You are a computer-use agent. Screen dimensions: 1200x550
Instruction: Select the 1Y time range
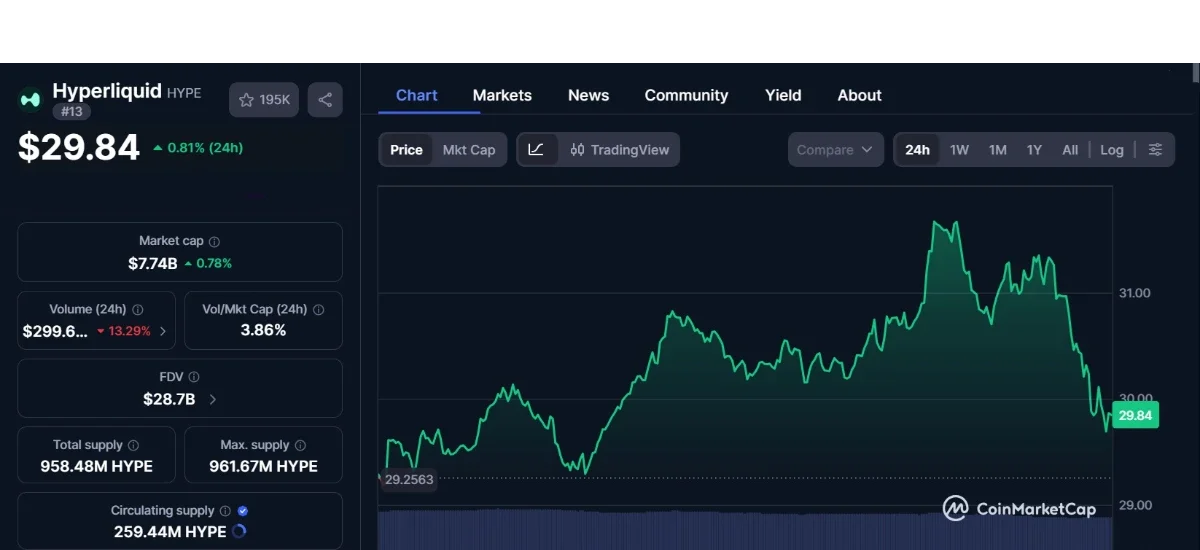[1034, 150]
